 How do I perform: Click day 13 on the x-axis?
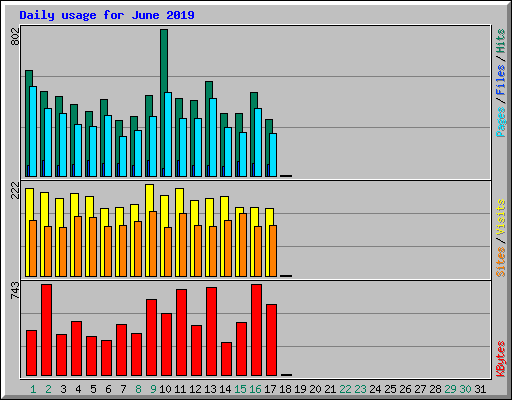210,389
